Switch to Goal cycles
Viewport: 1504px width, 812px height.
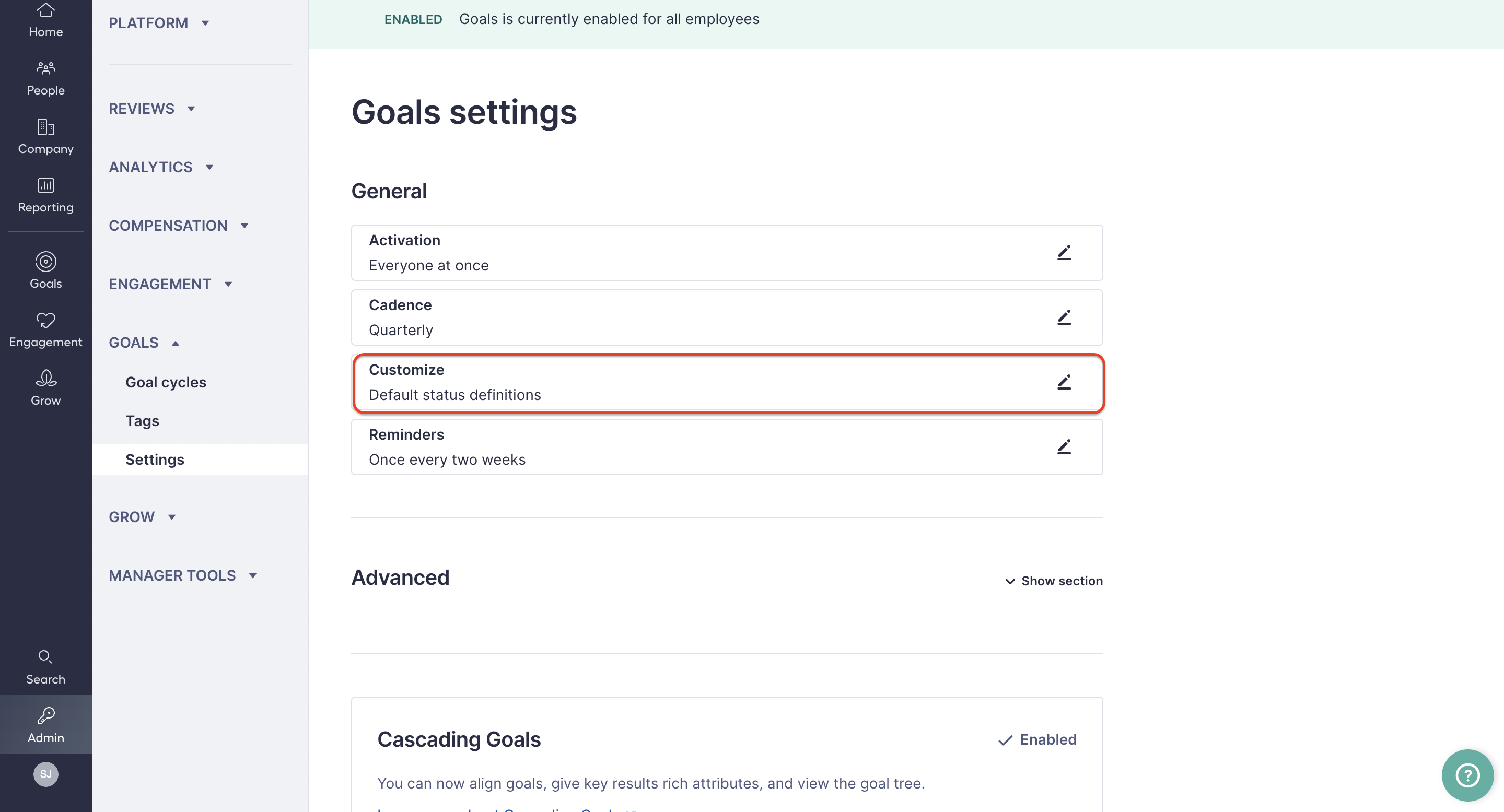[x=166, y=382]
